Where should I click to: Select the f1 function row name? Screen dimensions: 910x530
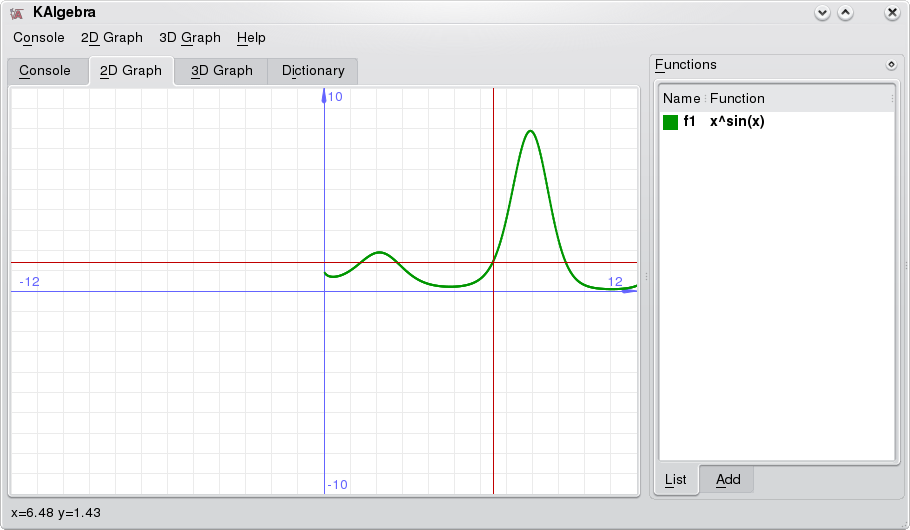tap(689, 121)
